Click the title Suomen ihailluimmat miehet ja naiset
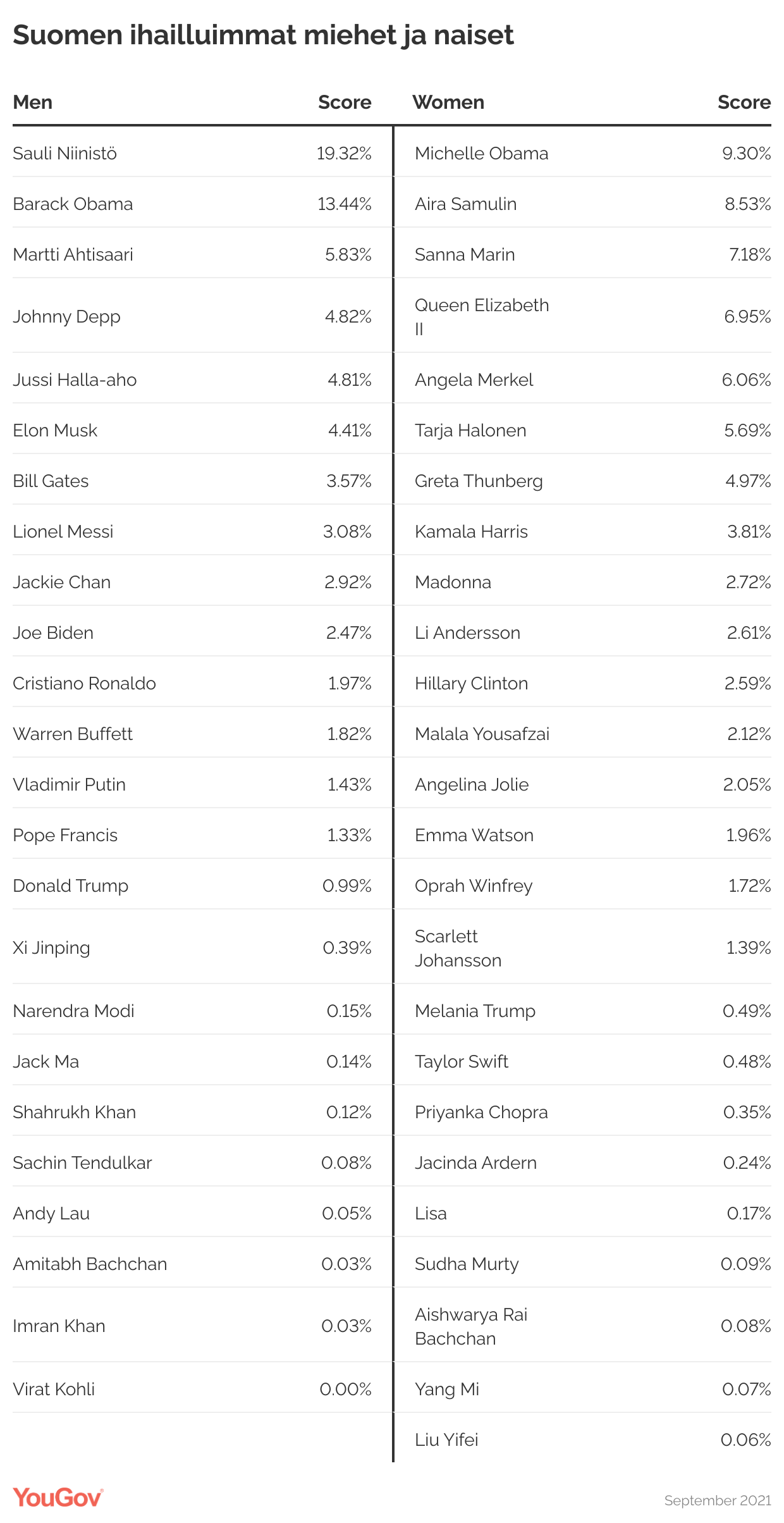Image resolution: width=784 pixels, height=1523 pixels. [x=263, y=35]
